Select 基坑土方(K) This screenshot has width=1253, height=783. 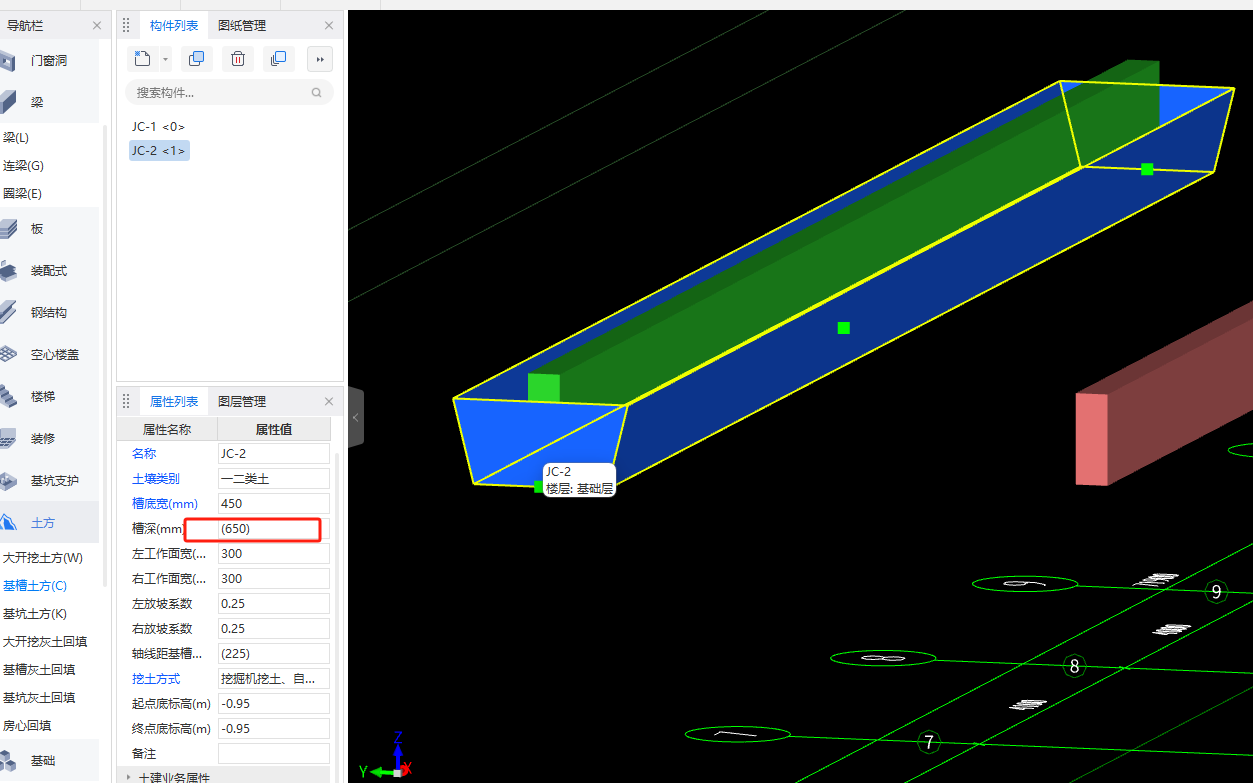coord(35,614)
